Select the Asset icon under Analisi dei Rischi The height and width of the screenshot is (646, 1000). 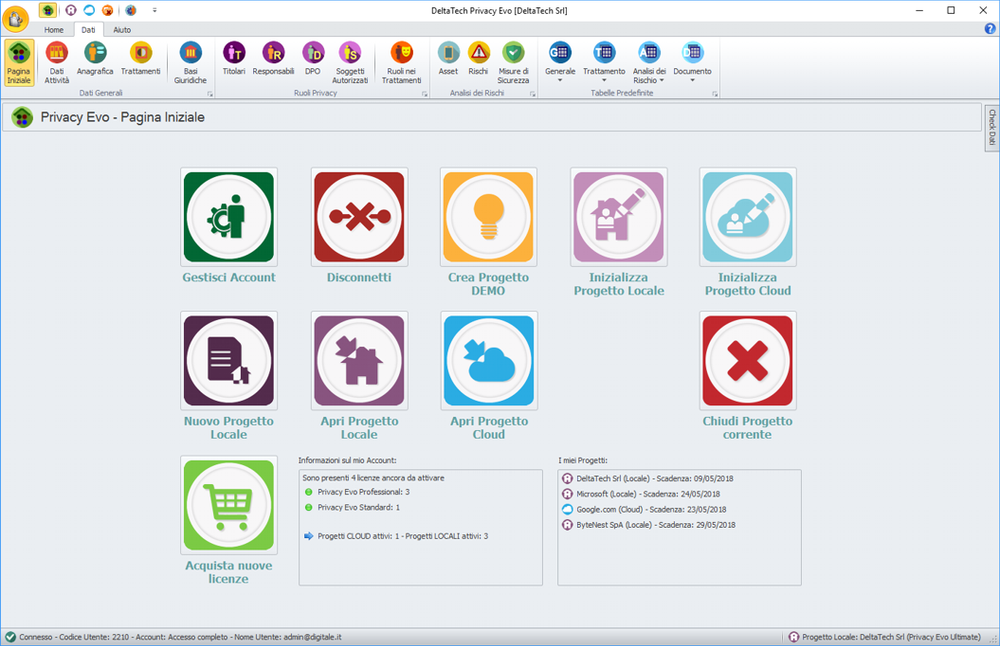[x=446, y=60]
